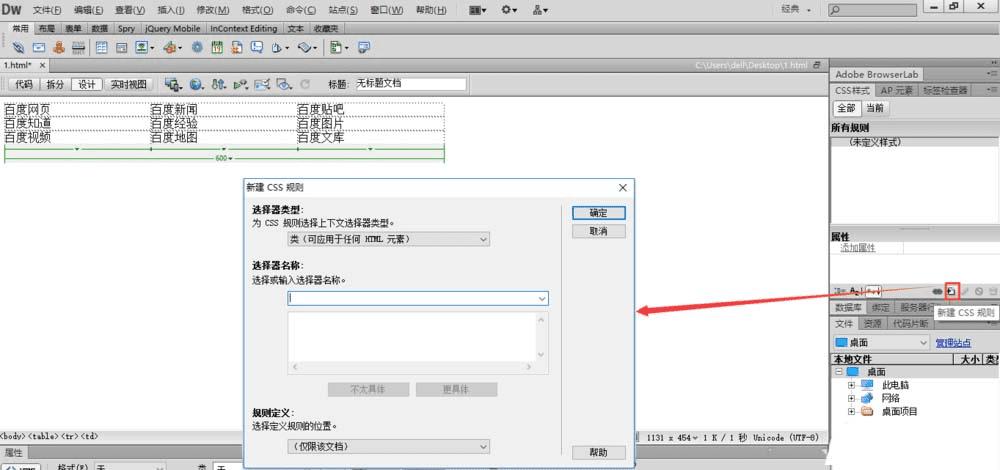
Task: Click the Email Link envelope icon
Action: pyautogui.click(x=39, y=47)
